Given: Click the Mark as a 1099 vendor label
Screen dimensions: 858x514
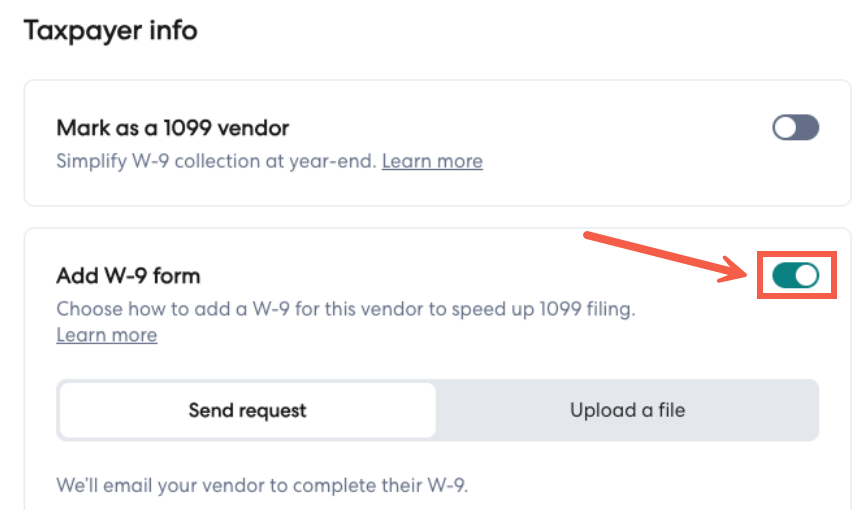Looking at the screenshot, I should tap(172, 128).
